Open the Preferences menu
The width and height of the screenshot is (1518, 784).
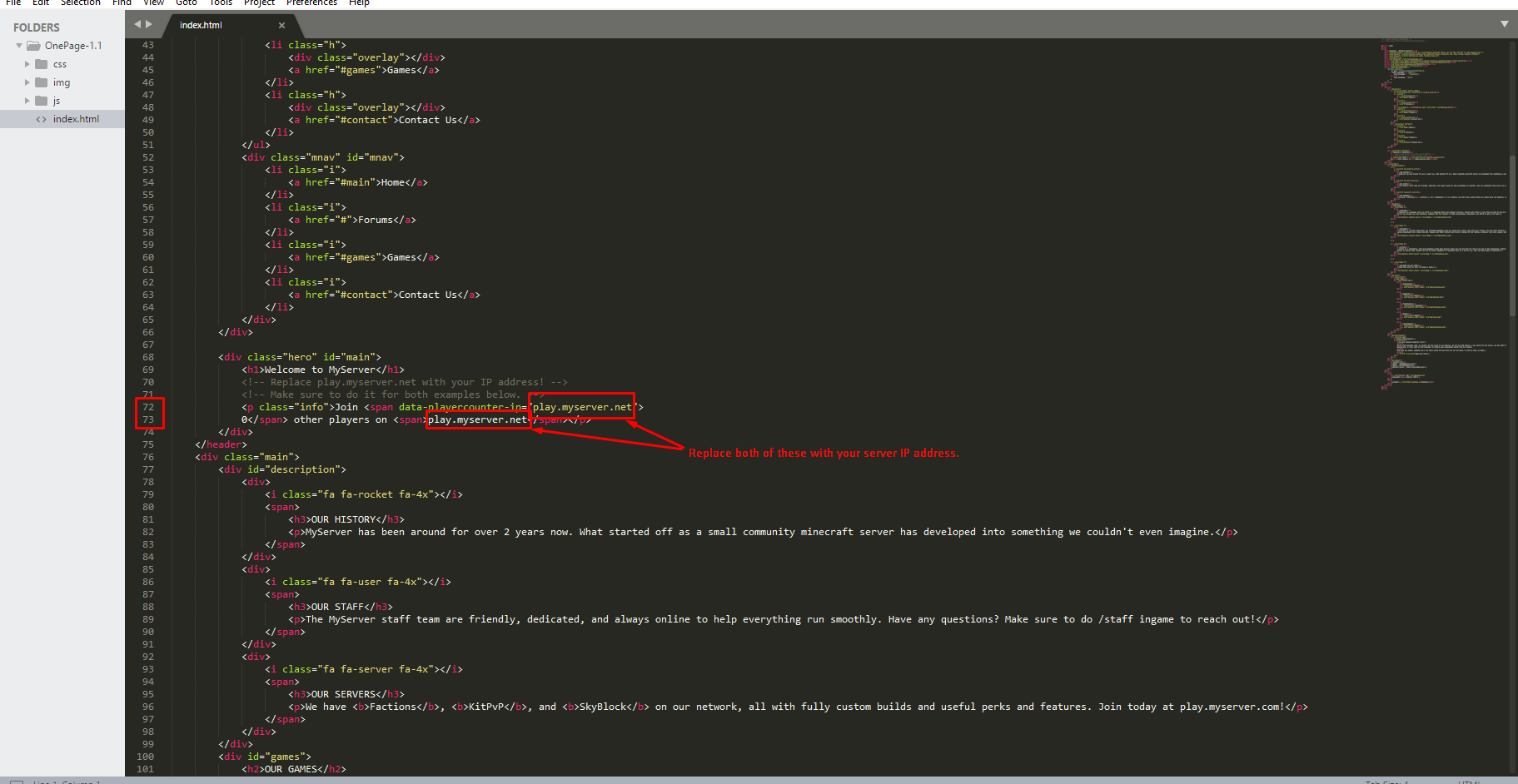click(311, 3)
